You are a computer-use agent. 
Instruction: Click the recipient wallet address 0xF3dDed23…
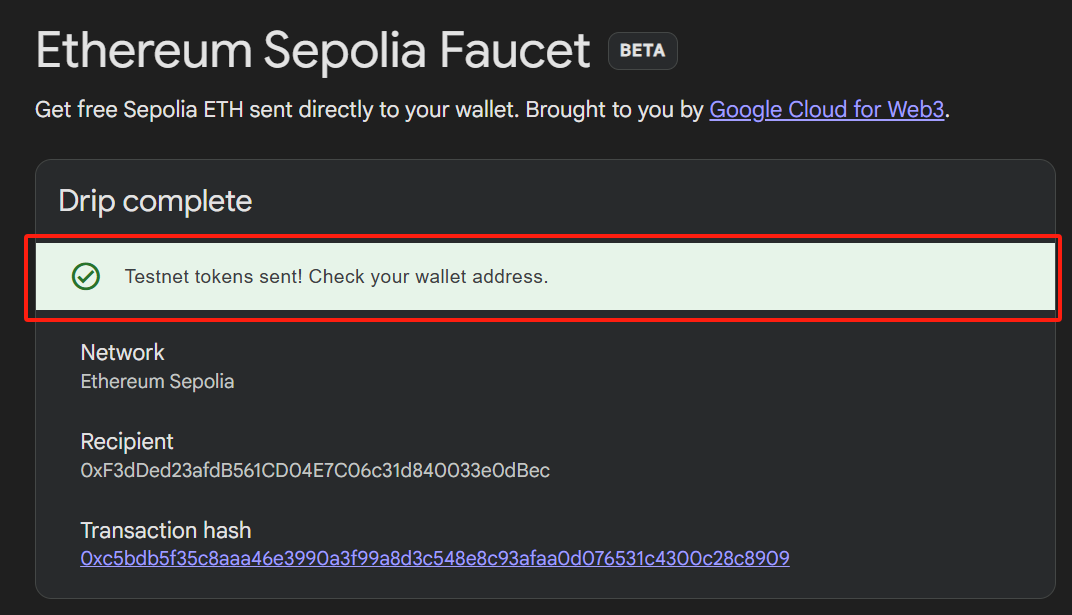point(315,470)
